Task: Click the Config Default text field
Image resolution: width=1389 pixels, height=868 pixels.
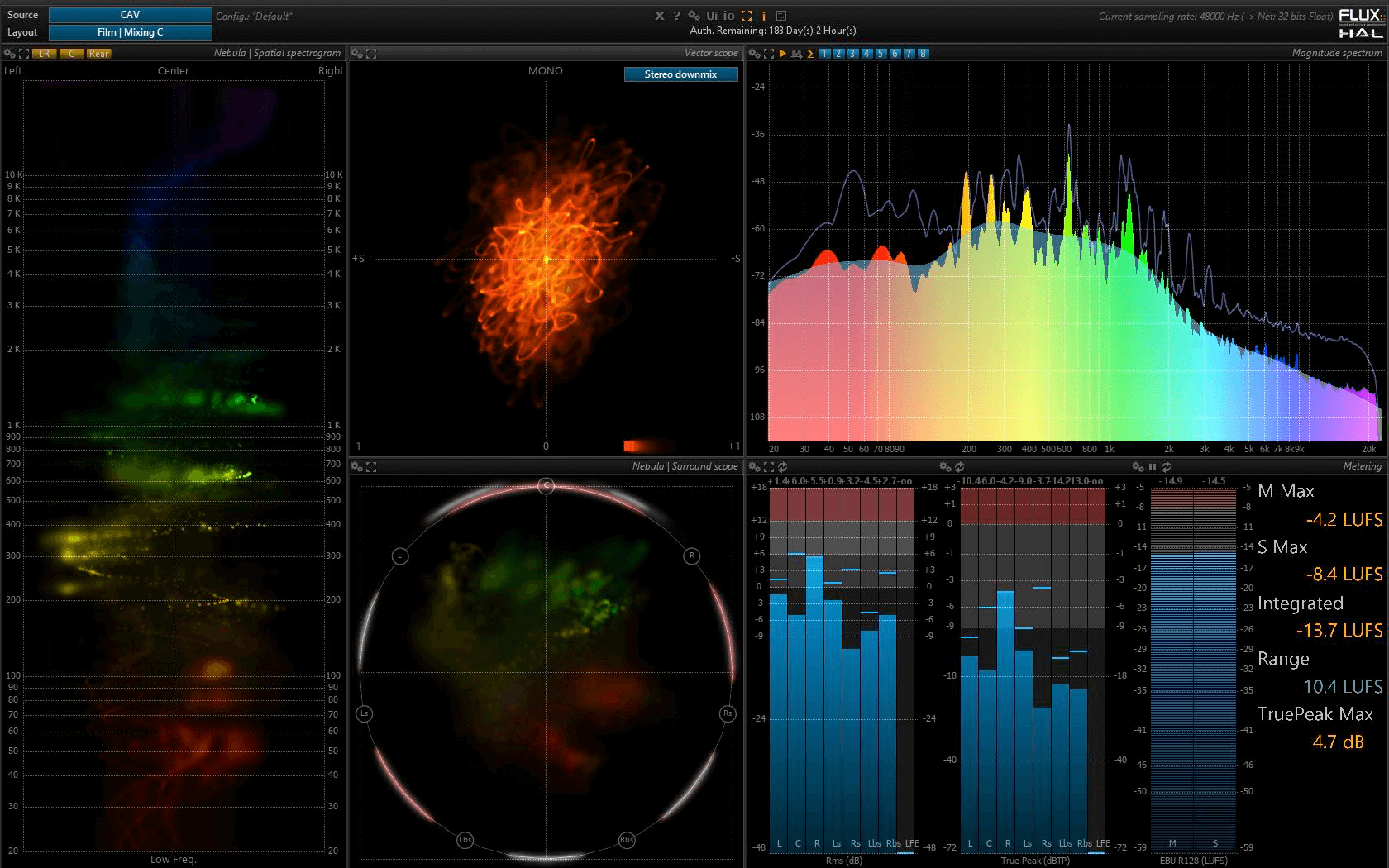Action: (x=254, y=17)
